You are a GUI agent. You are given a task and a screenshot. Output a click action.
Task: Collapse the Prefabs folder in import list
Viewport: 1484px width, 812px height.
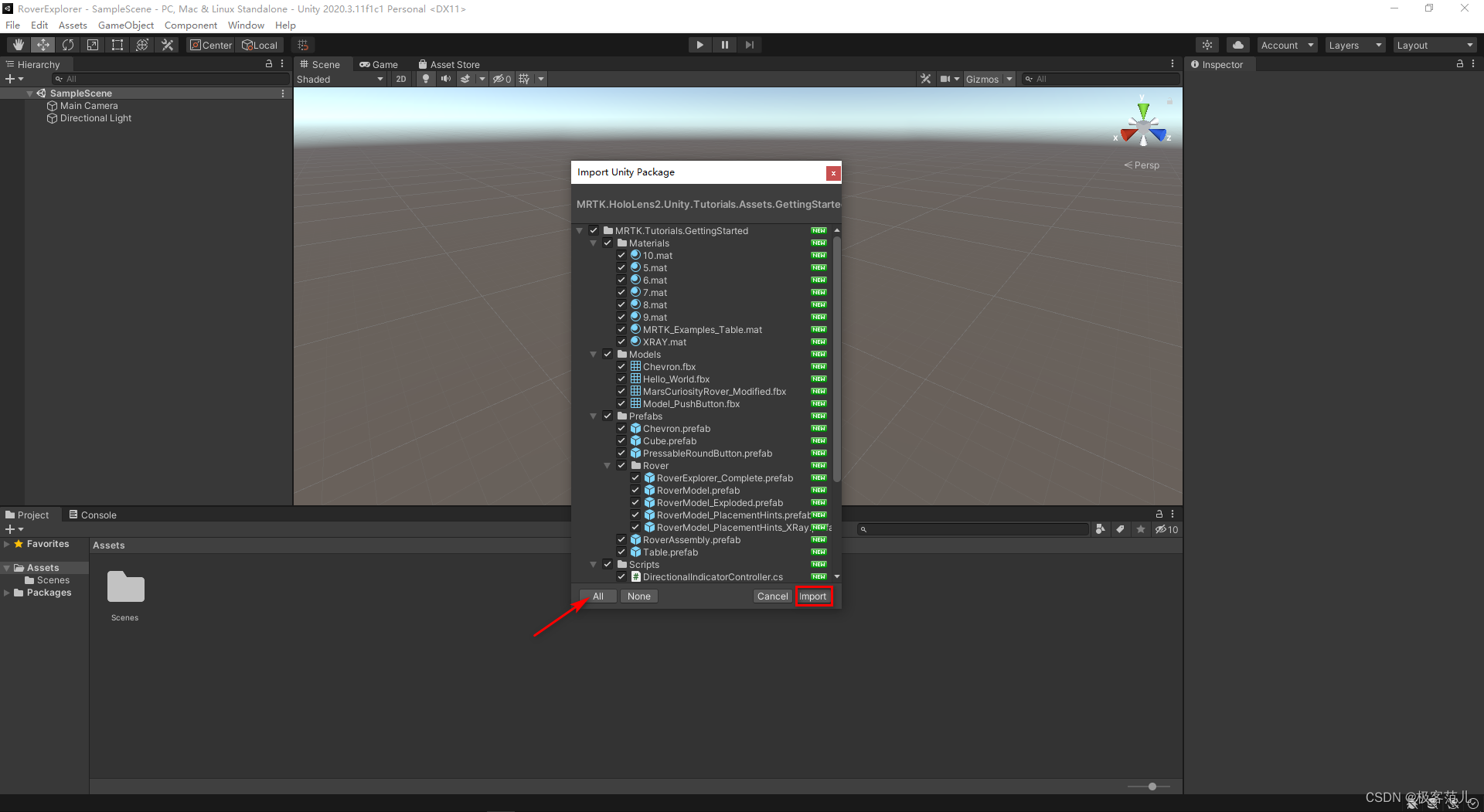pyautogui.click(x=594, y=416)
